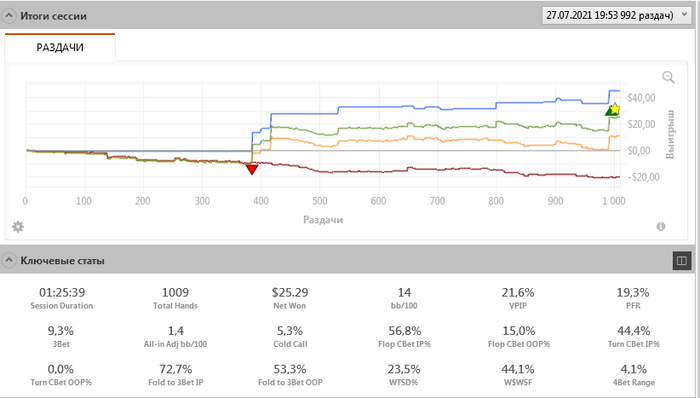700x398 pixels.
Task: Click the Session Duration 01:25:39 stat
Action: (x=62, y=298)
